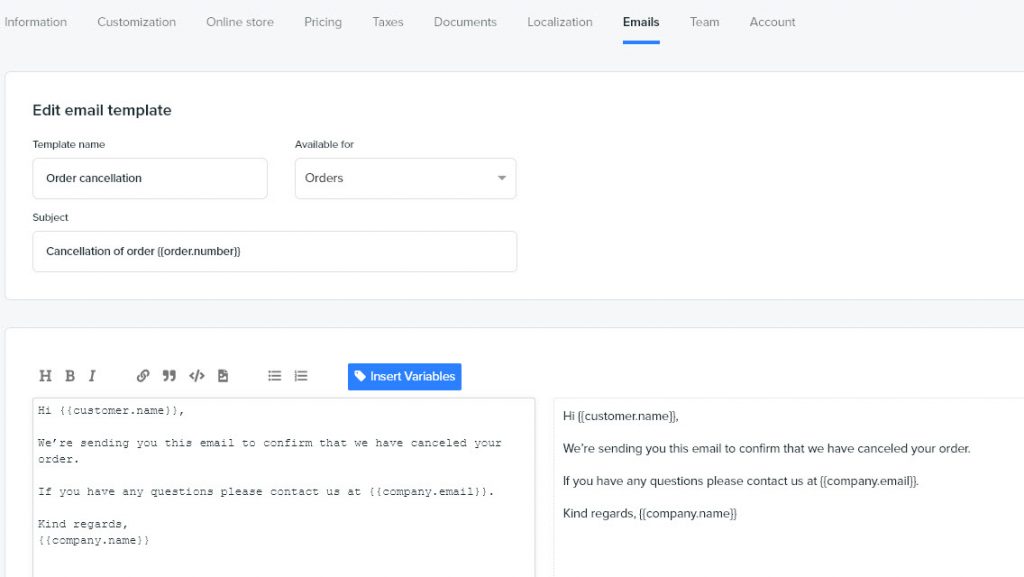
Task: Click the Template name field 'Order cancellation'
Action: (x=150, y=178)
